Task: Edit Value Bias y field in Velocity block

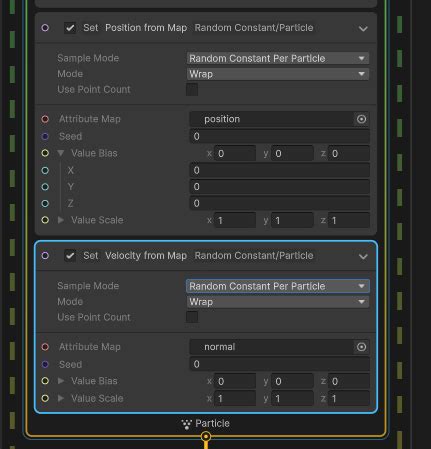Action: [x=292, y=381]
